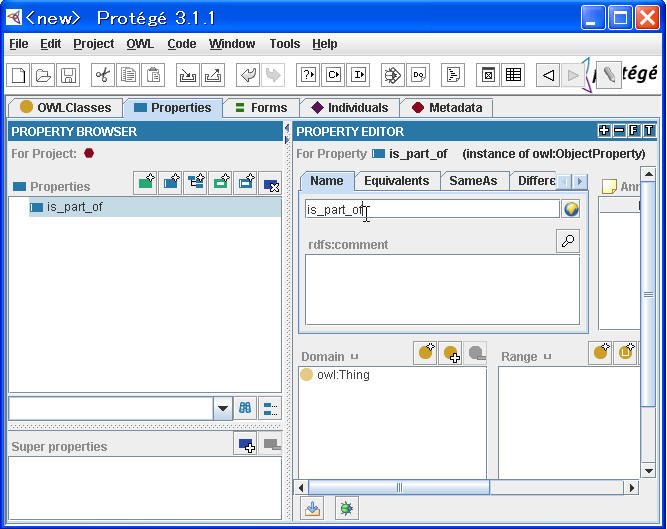Screen dimensions: 667x529
Task: Click the Create Range class icon
Action: [x=600, y=352]
